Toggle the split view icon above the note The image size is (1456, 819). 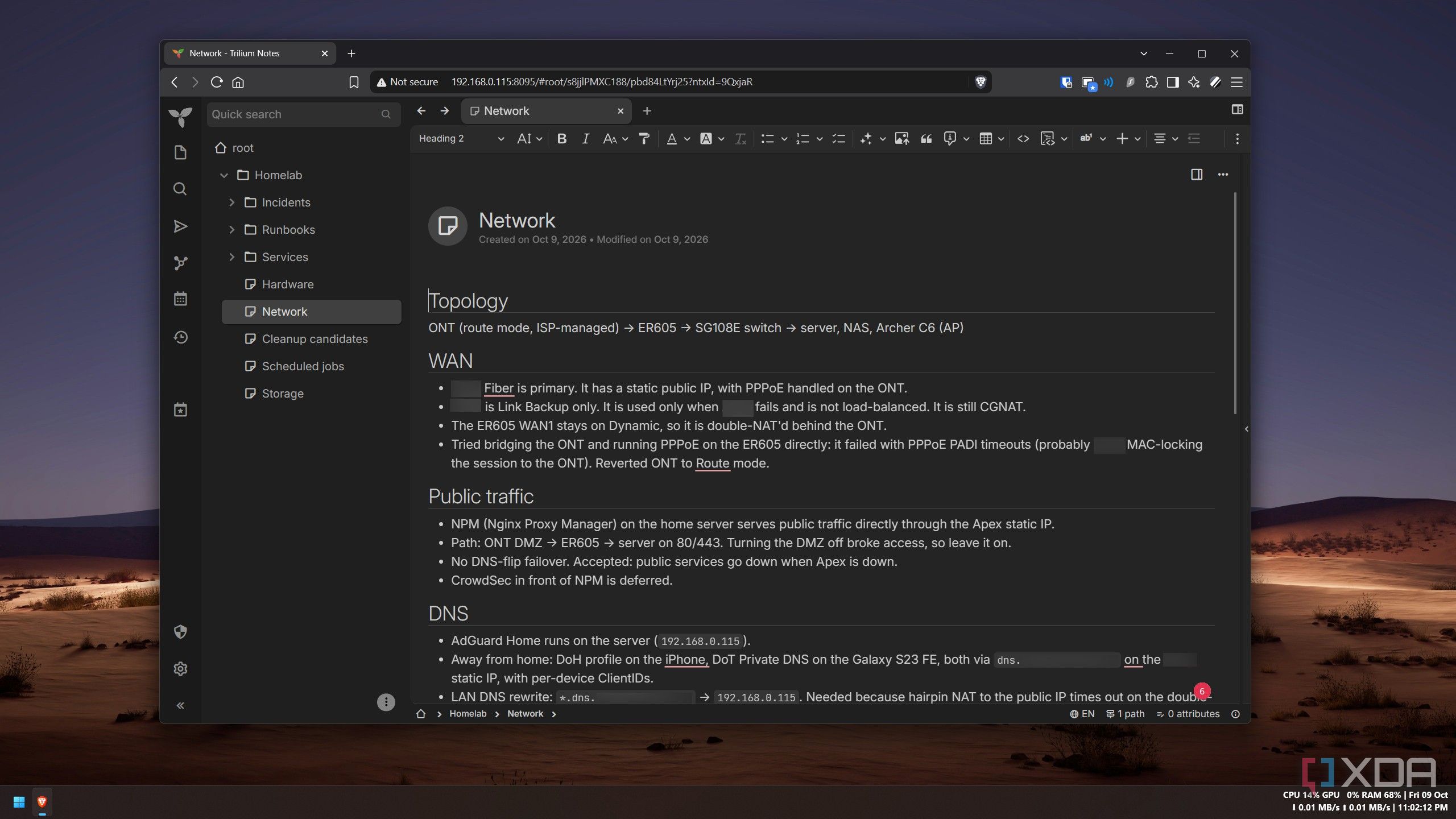coord(1197,175)
